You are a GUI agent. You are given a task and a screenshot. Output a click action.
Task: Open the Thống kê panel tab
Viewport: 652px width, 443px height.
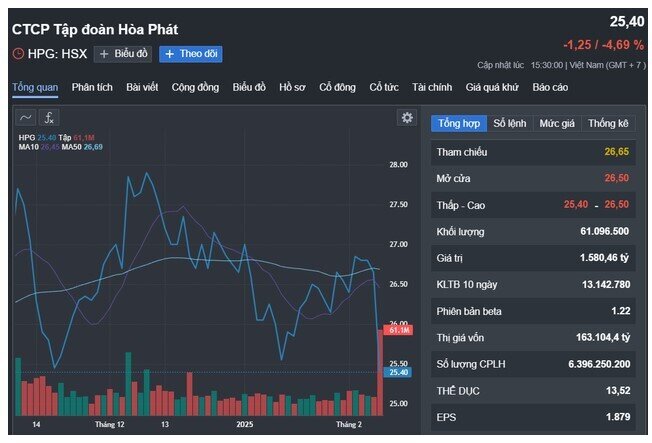point(608,124)
